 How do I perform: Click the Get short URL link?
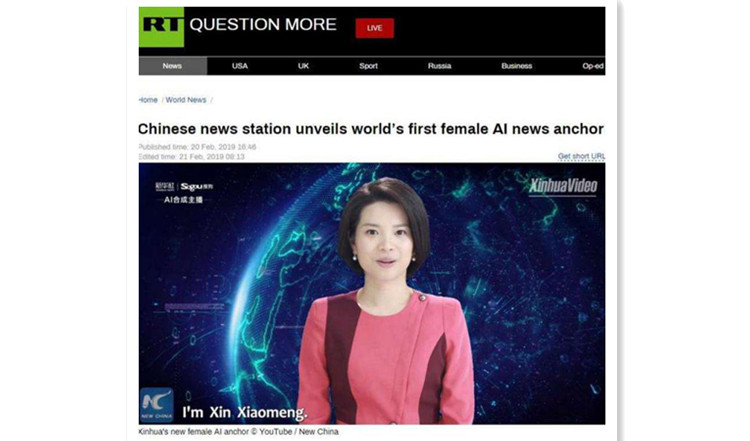(581, 156)
